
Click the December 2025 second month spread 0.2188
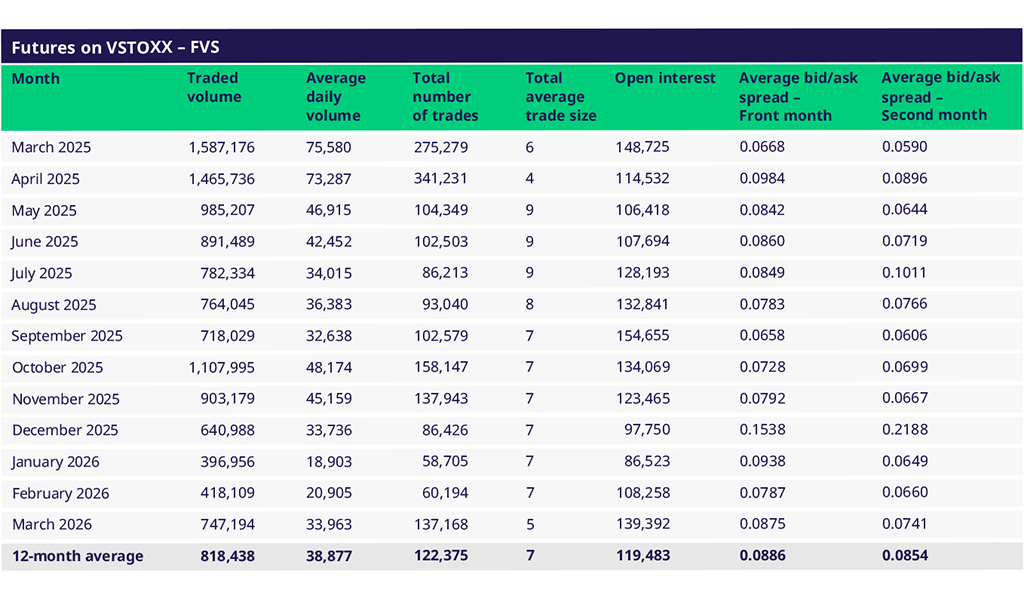(x=904, y=430)
